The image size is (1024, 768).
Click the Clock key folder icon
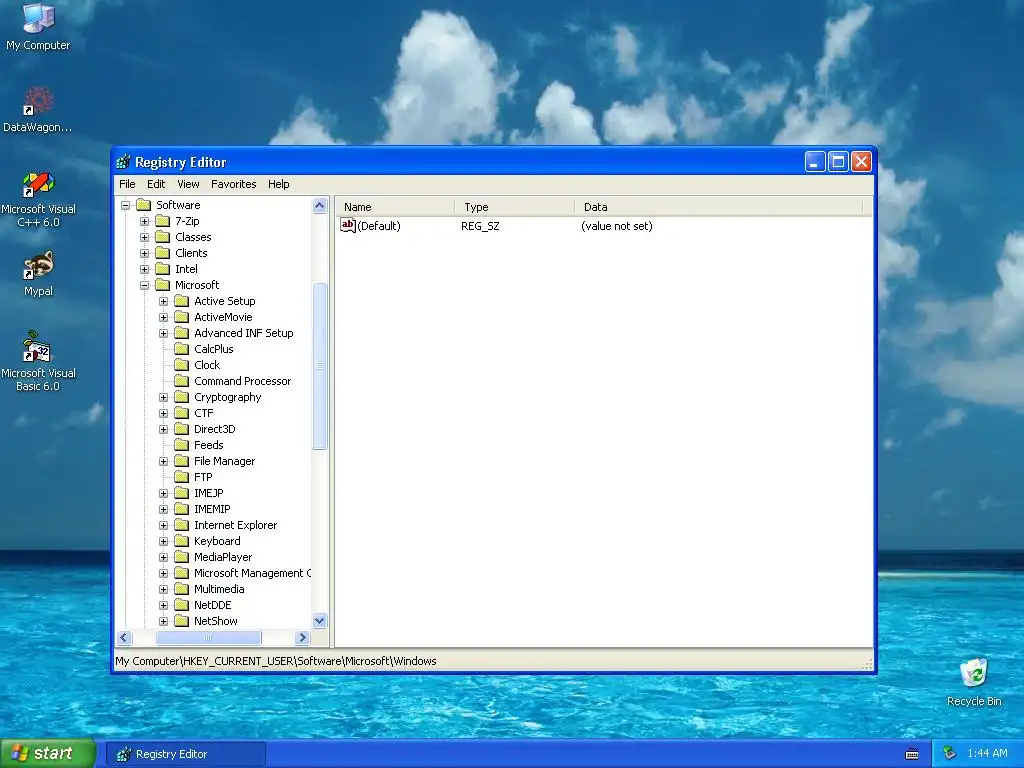click(182, 365)
